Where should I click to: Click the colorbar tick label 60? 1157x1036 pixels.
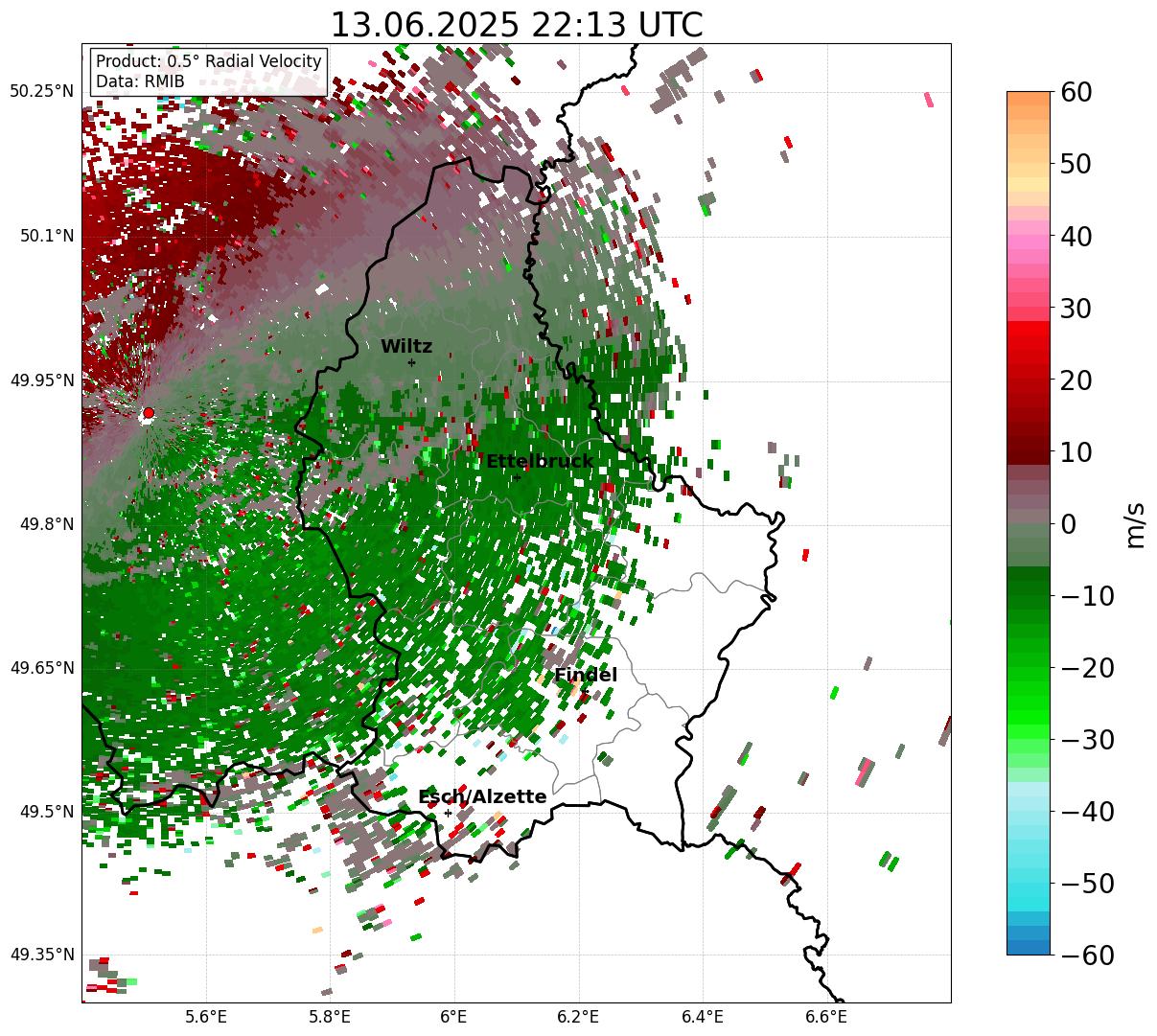point(1076,92)
